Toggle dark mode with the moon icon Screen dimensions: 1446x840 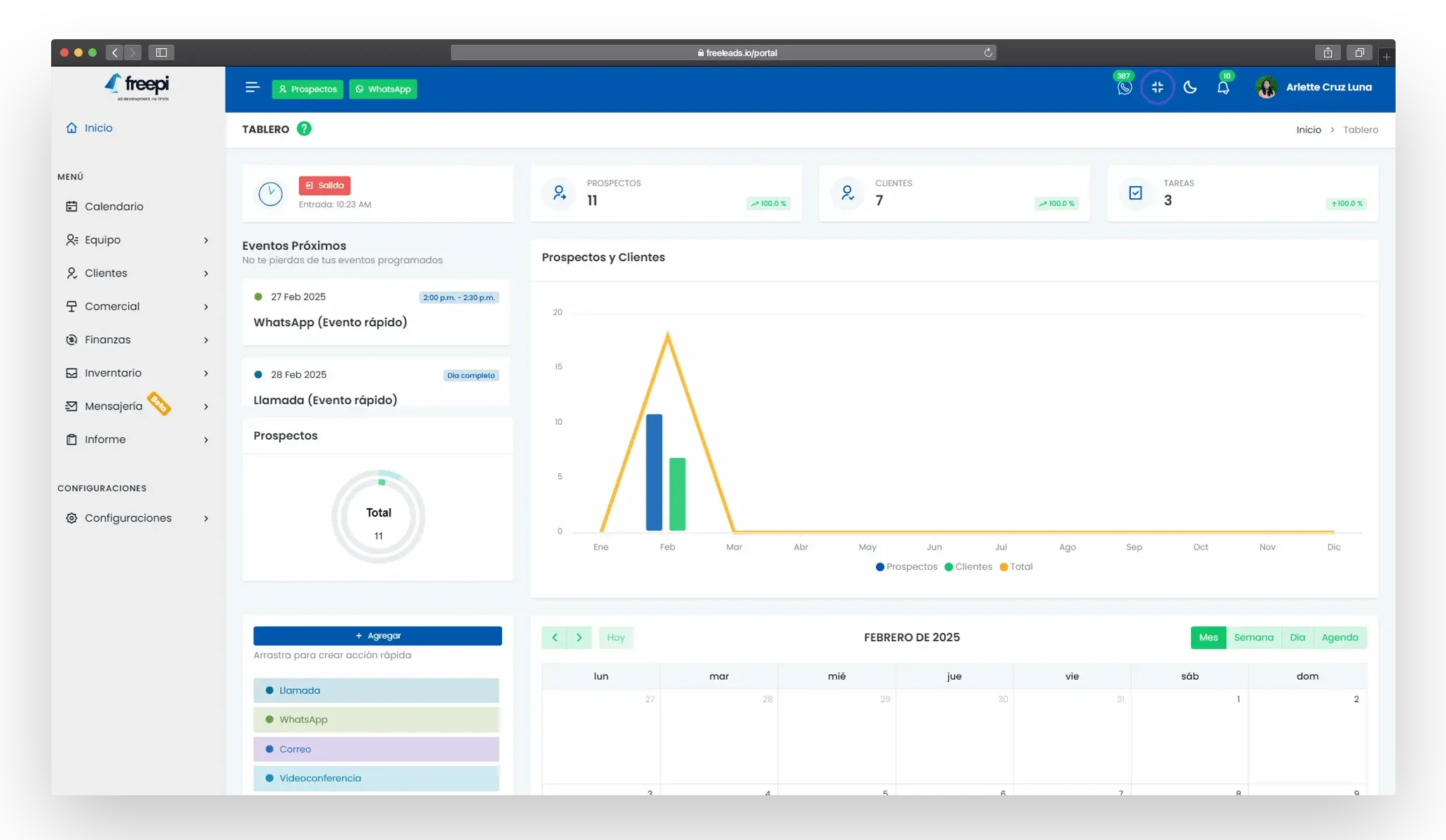[1190, 87]
